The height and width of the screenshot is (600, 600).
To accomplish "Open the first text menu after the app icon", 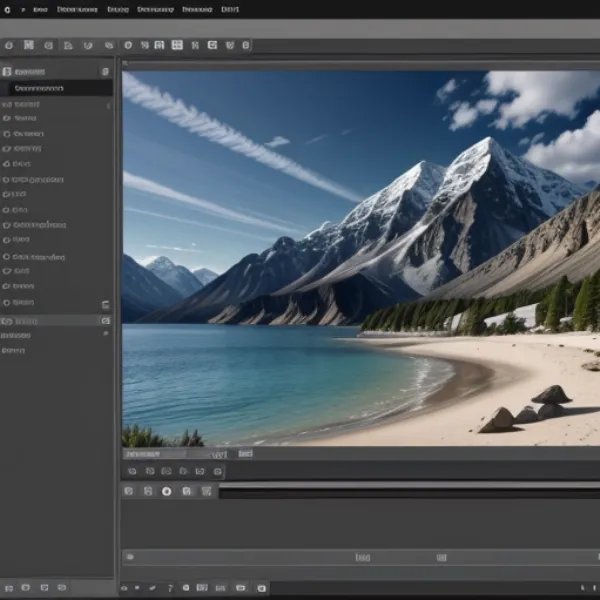I will click(40, 9).
